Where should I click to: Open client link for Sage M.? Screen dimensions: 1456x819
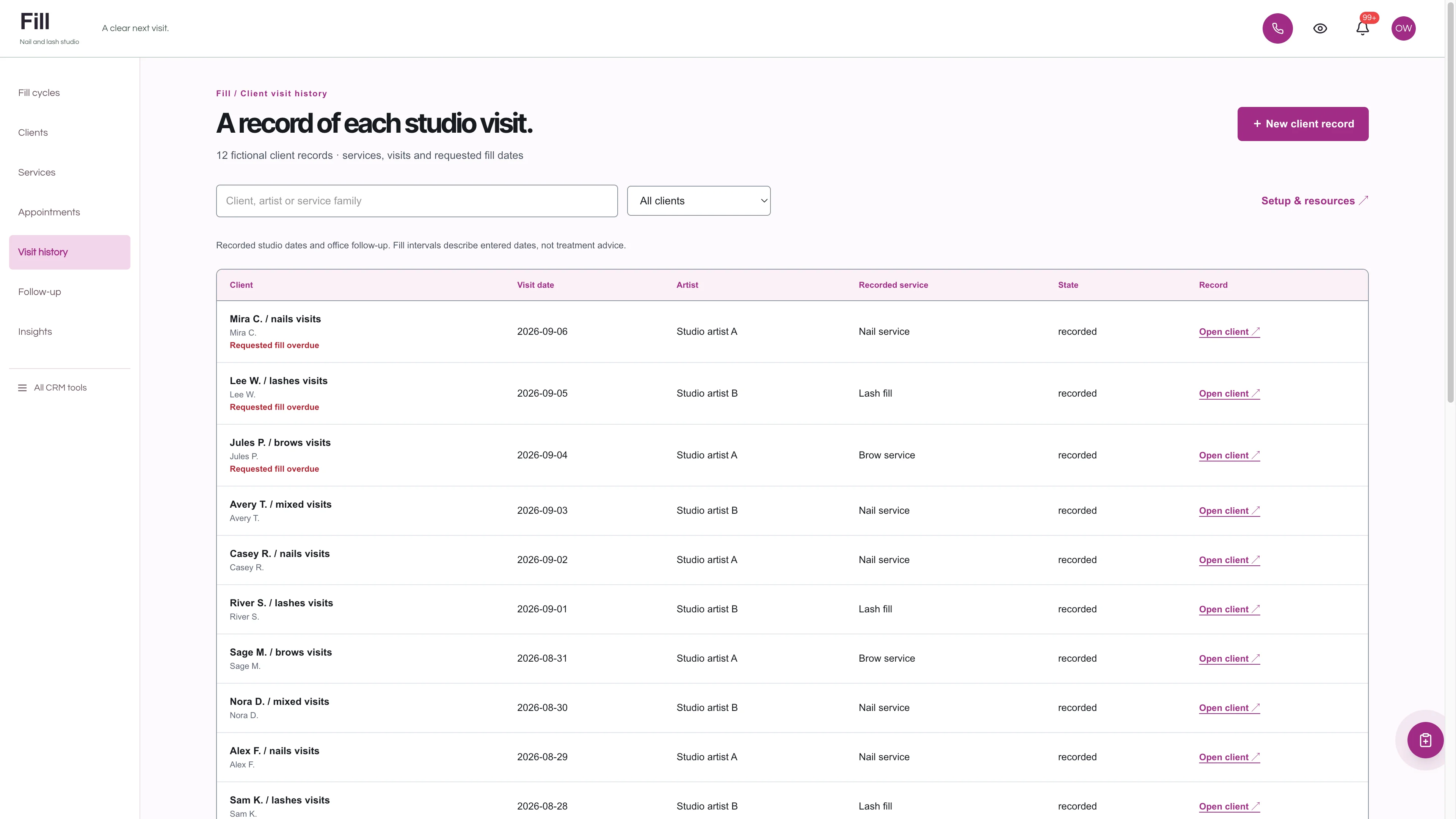tap(1229, 659)
